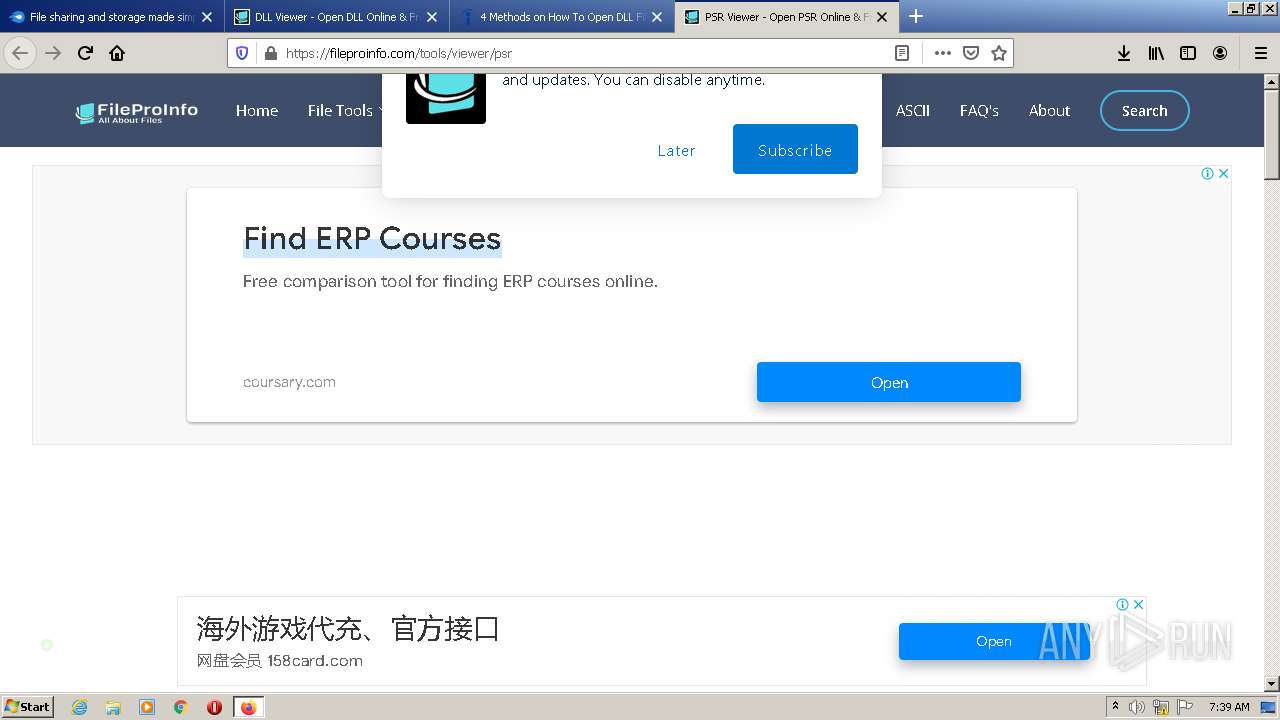This screenshot has width=1280, height=720.
Task: Save page to Pocket
Action: [970, 53]
